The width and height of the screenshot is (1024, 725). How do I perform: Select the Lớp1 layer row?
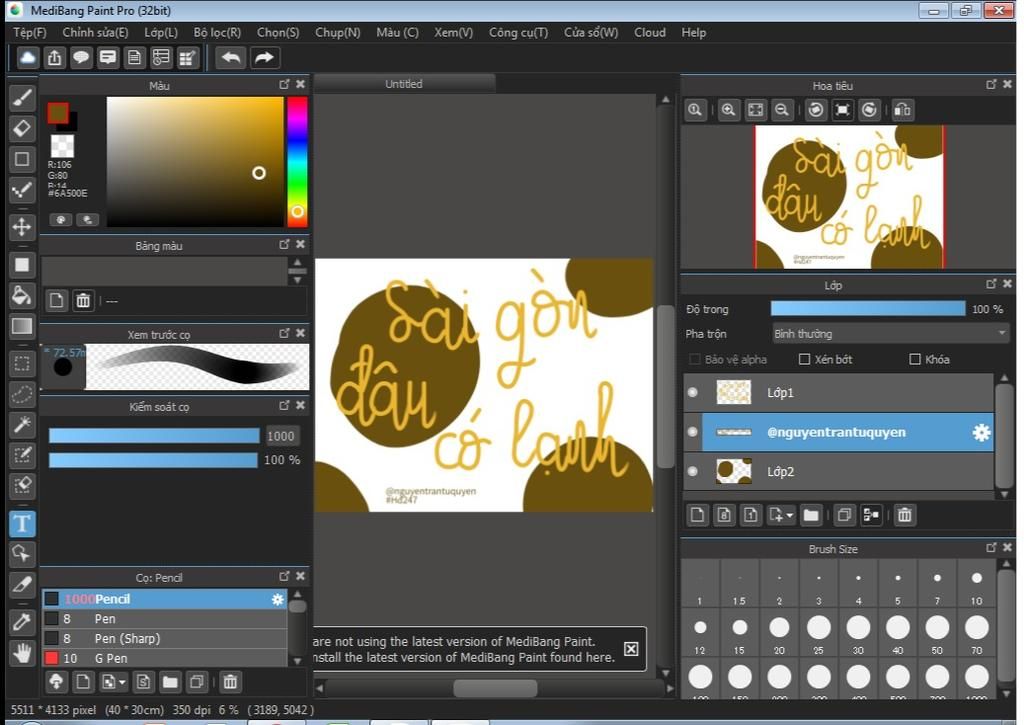(x=839, y=393)
